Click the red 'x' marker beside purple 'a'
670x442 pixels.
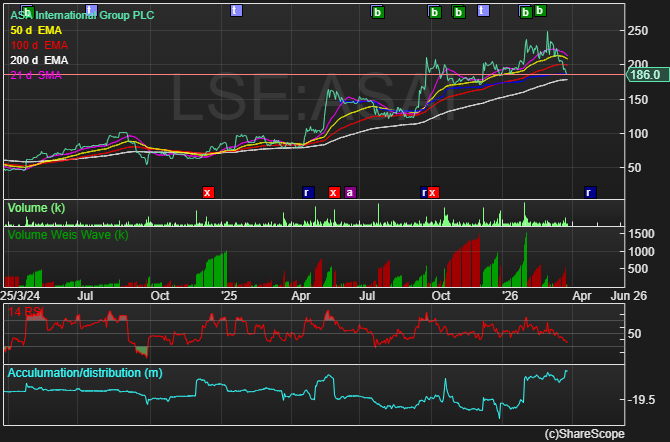[x=333, y=192]
